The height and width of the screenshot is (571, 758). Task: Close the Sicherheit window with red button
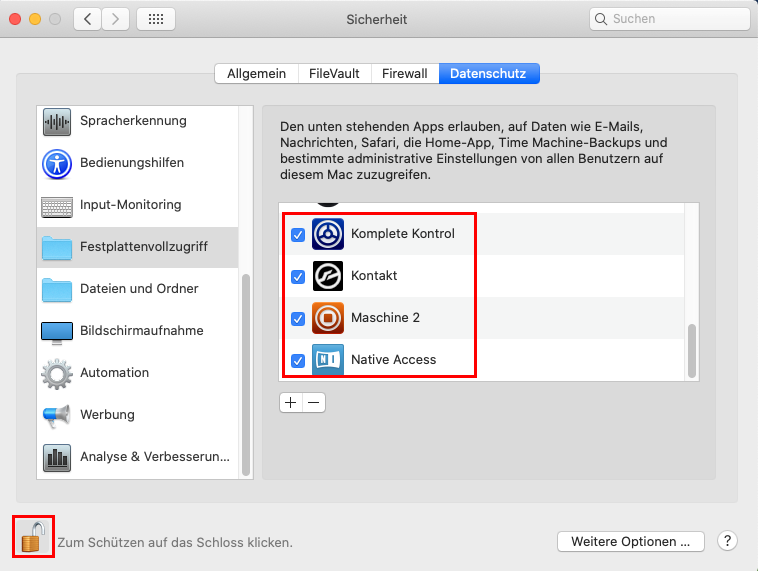15,19
